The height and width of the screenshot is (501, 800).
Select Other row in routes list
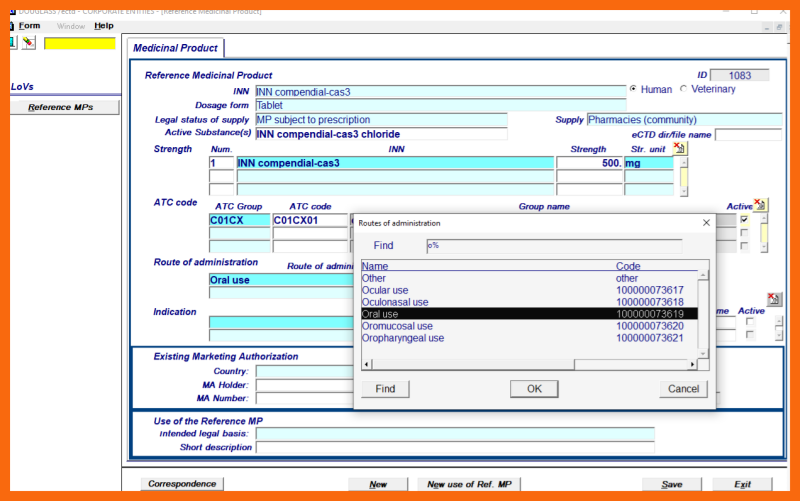point(530,278)
